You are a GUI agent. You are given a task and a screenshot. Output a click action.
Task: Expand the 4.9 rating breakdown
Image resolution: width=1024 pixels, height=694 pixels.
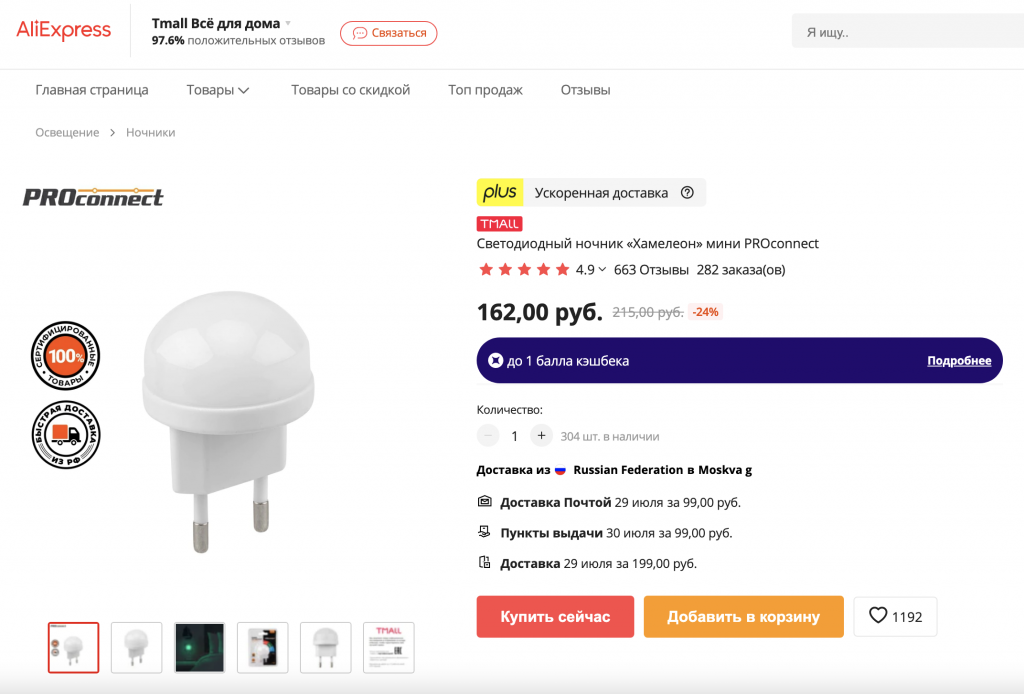click(x=603, y=270)
